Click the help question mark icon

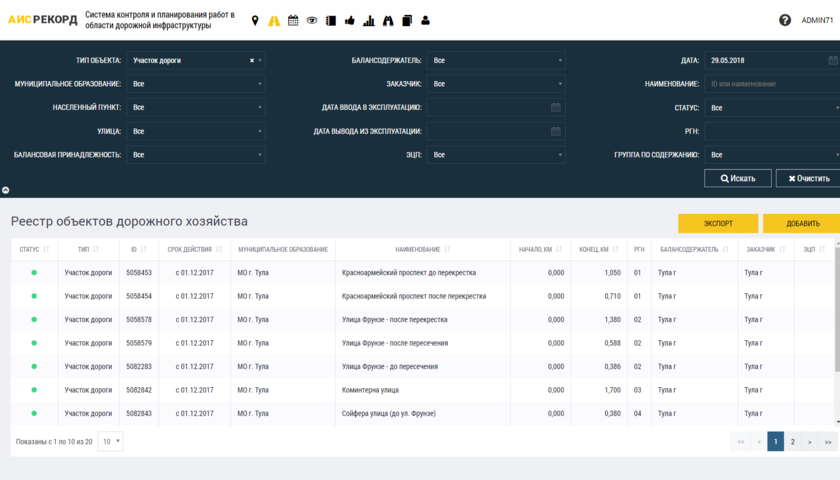pos(785,20)
